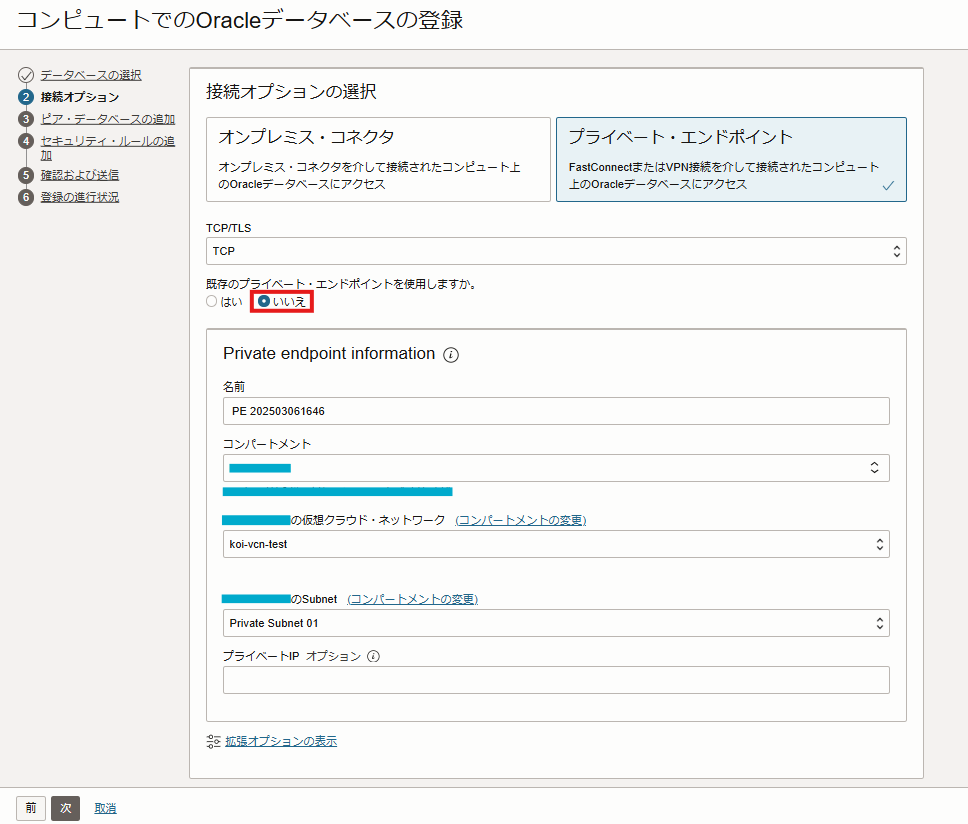Click the step 6 circle for 登録の進行状況

pos(24,196)
